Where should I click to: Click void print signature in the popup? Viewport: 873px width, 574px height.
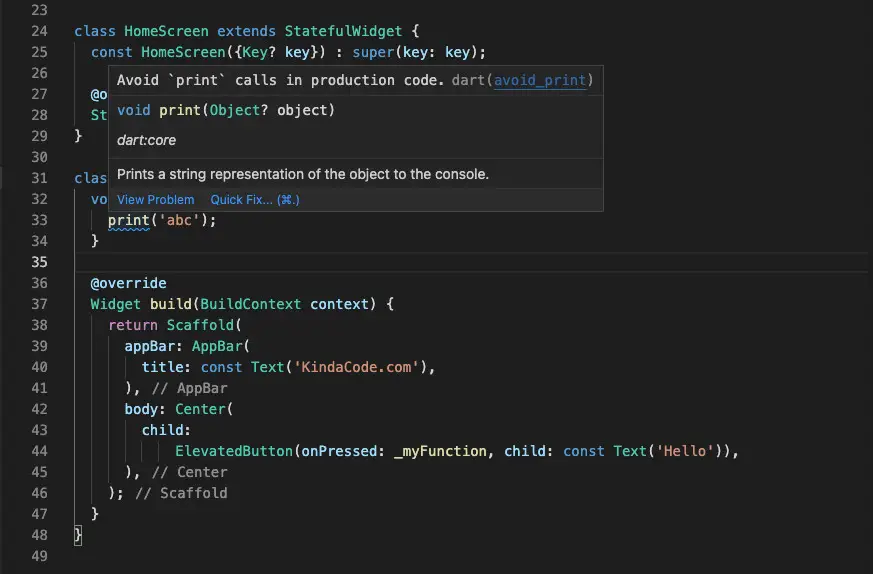[225, 110]
